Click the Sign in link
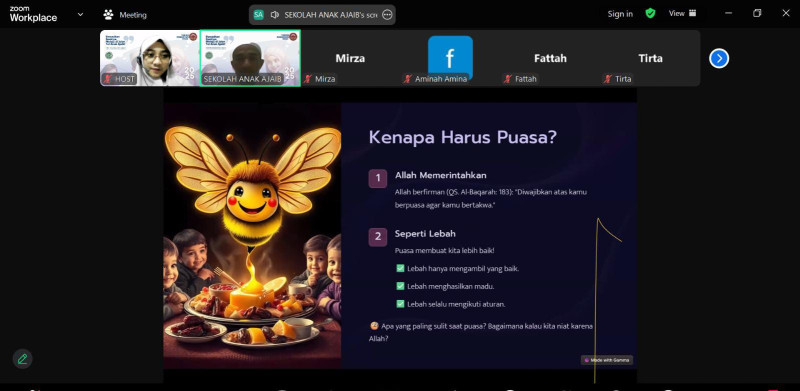 tap(620, 14)
